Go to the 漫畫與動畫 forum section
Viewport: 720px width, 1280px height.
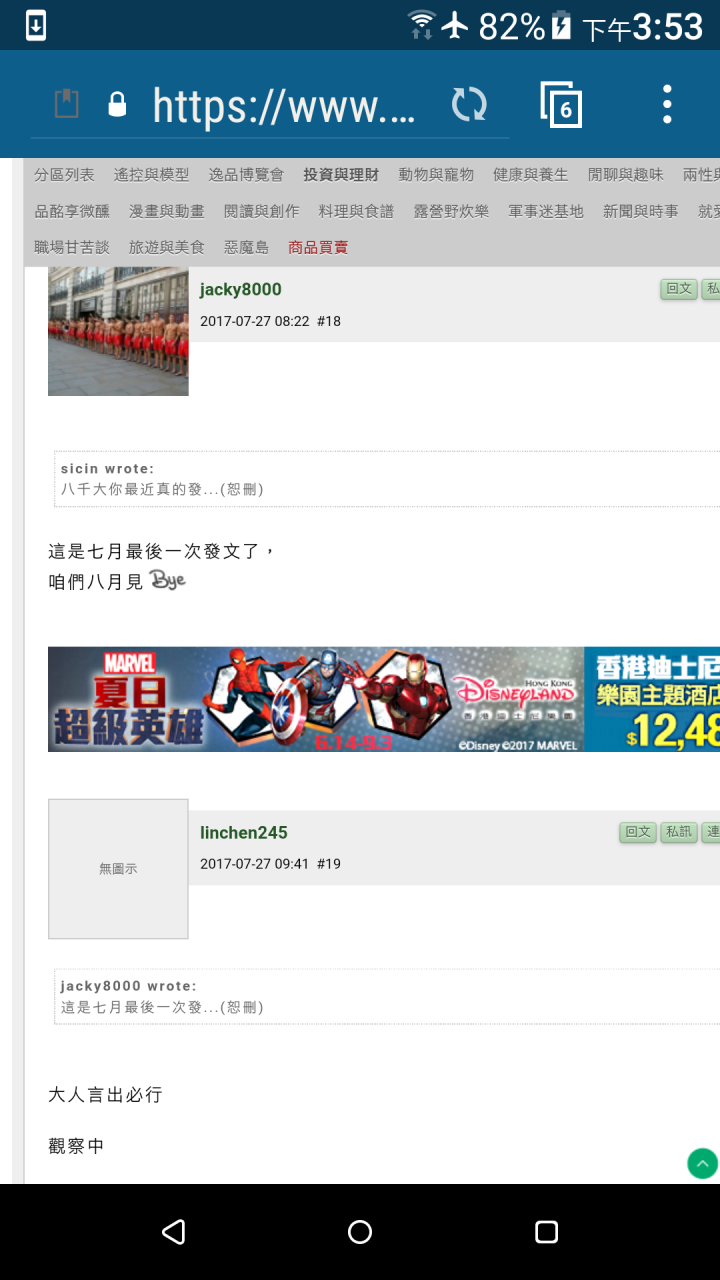167,211
